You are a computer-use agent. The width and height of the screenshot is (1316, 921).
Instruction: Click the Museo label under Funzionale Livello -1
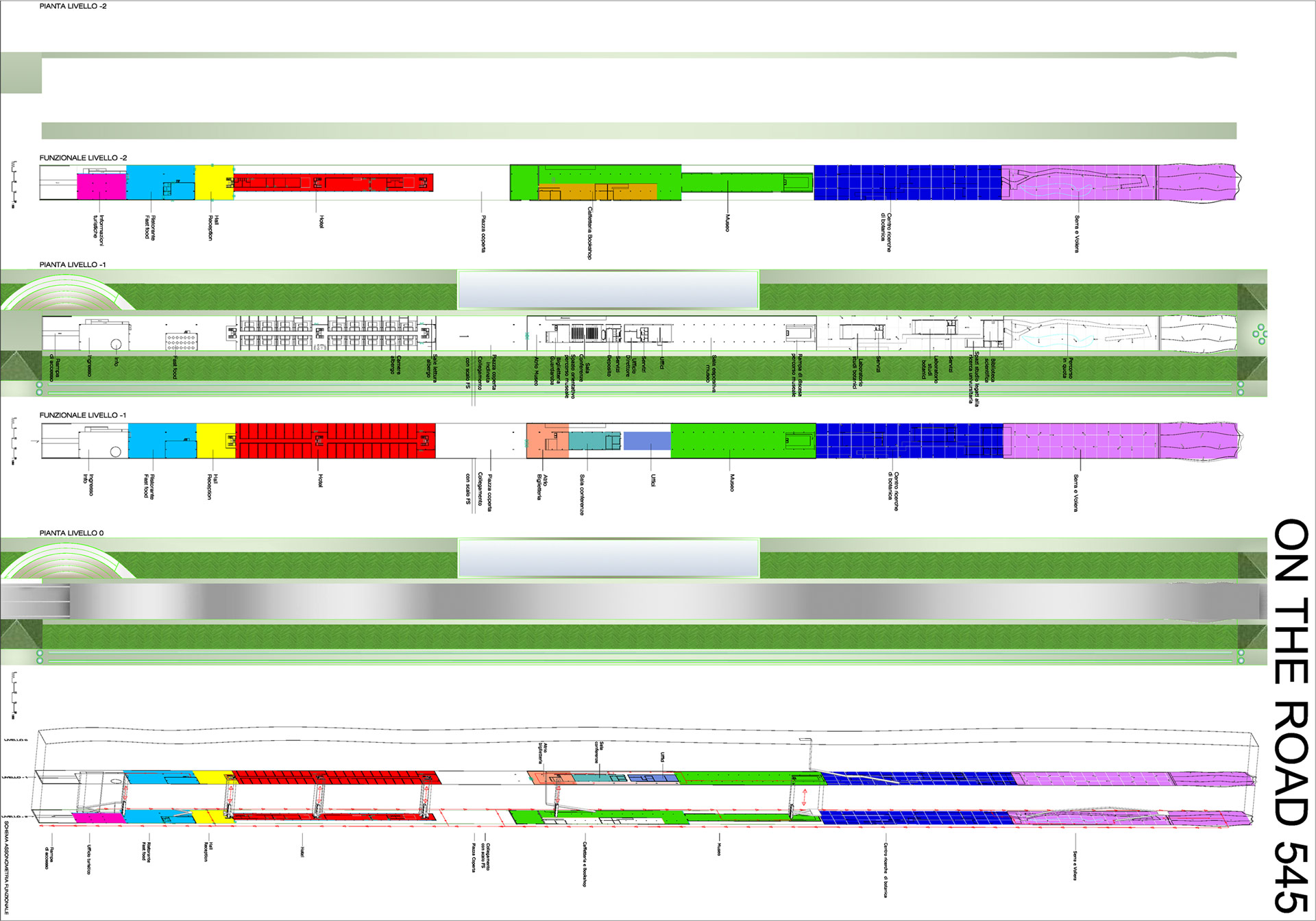point(732,482)
